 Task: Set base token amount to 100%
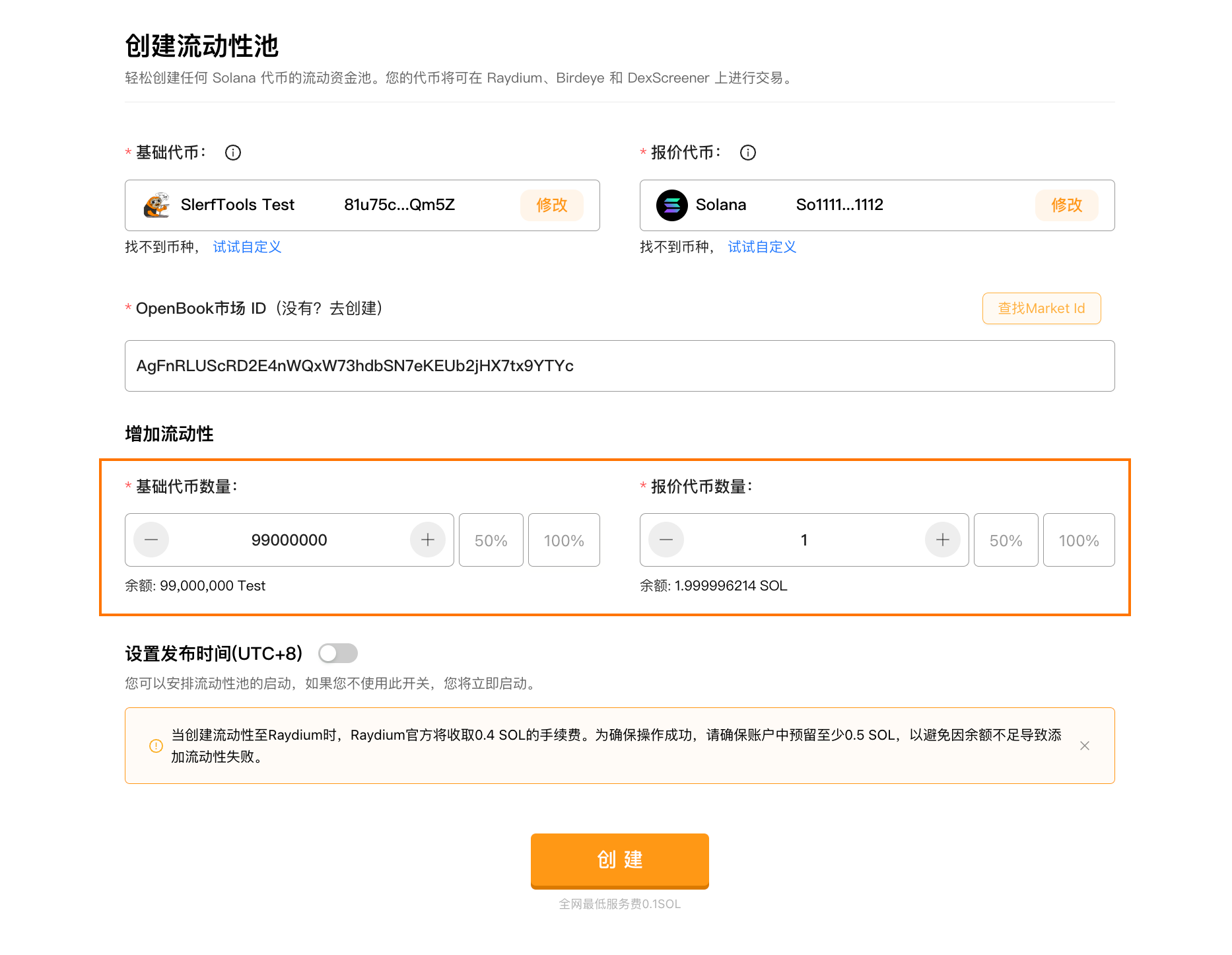[564, 540]
